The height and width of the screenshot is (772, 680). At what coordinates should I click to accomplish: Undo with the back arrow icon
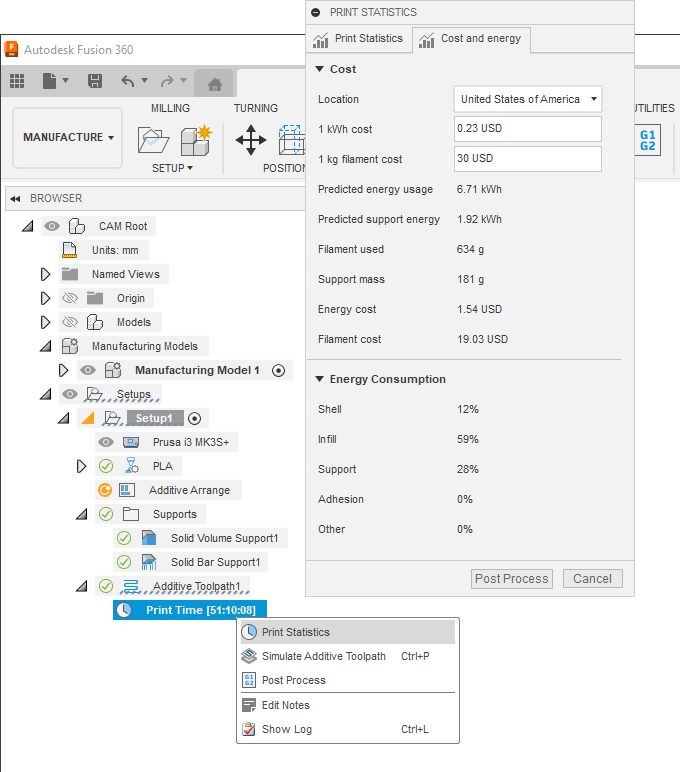click(128, 80)
